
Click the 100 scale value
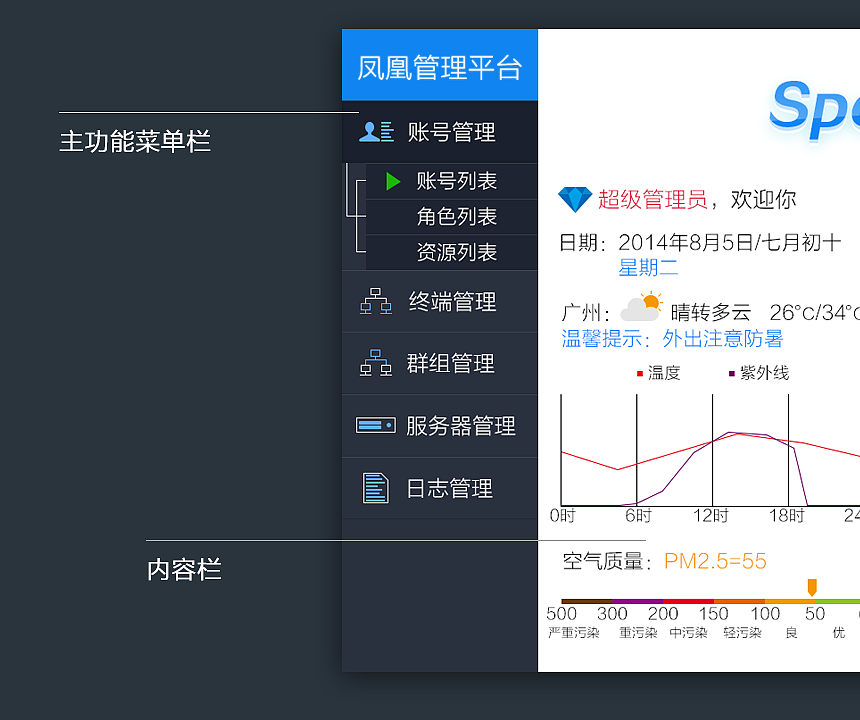(765, 613)
